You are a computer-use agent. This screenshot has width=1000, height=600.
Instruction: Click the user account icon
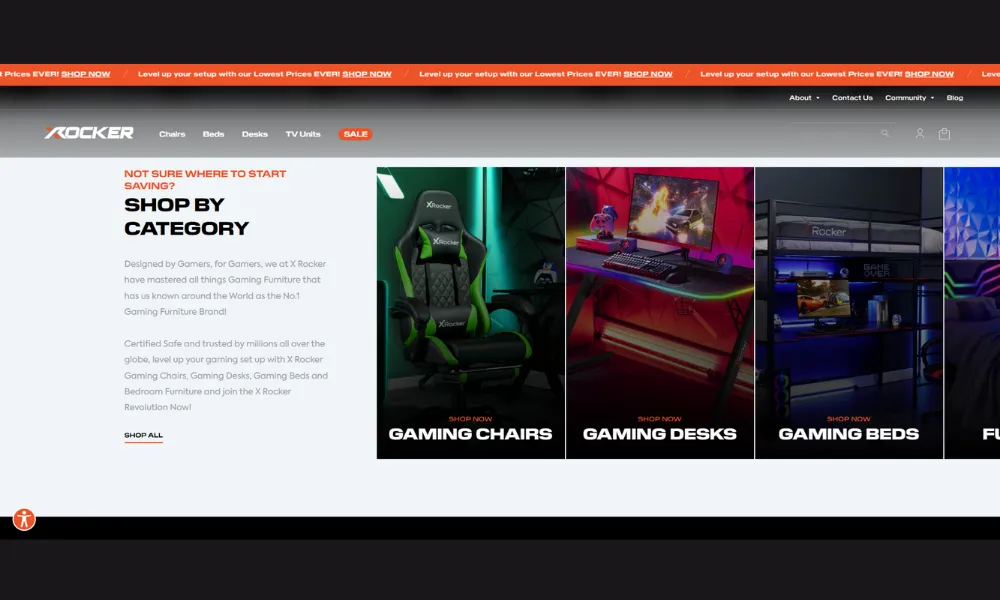919,134
